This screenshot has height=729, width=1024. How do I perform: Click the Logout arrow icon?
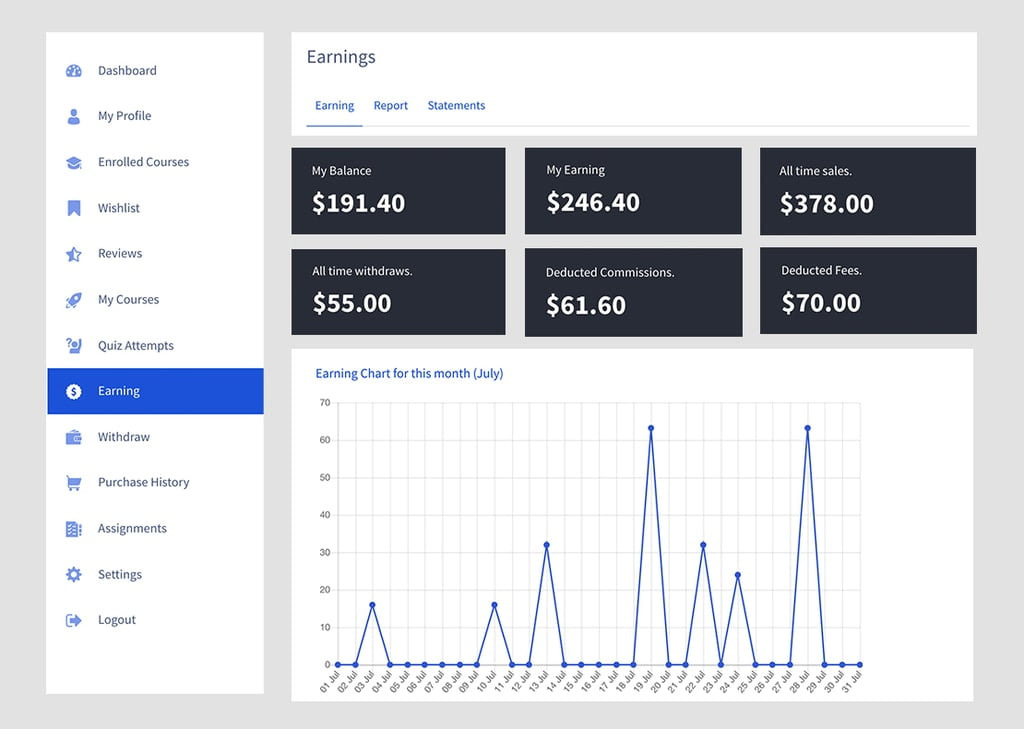73,620
